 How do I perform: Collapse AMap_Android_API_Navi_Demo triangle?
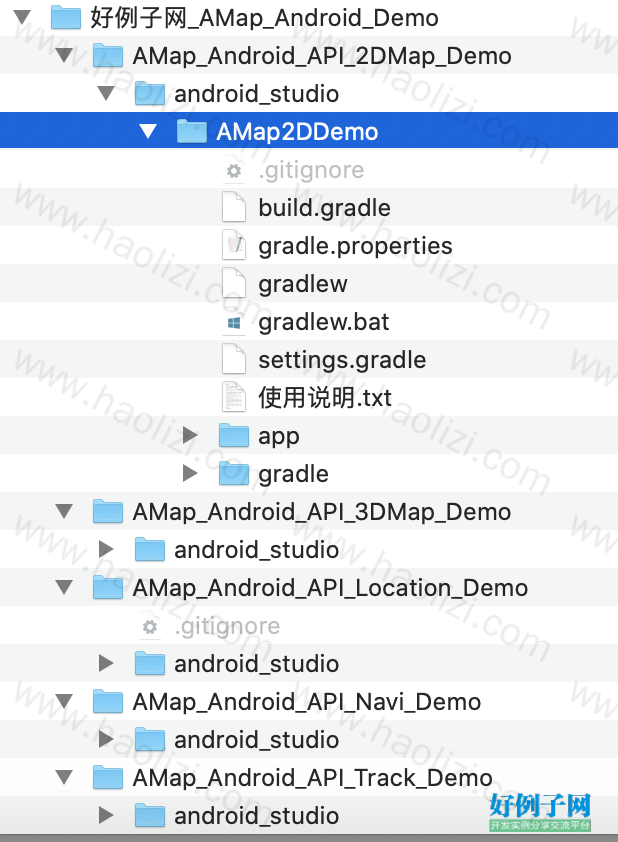click(64, 701)
